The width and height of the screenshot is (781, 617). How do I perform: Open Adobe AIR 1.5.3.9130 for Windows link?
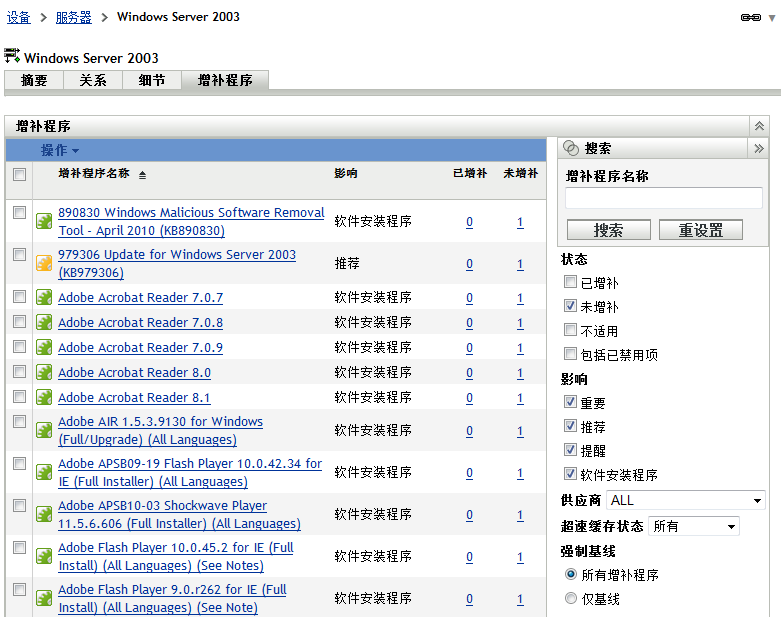160,430
